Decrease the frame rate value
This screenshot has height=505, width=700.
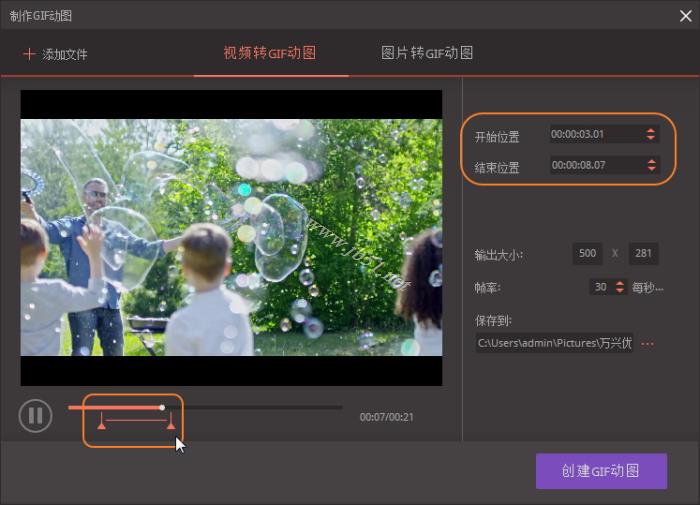(620, 291)
